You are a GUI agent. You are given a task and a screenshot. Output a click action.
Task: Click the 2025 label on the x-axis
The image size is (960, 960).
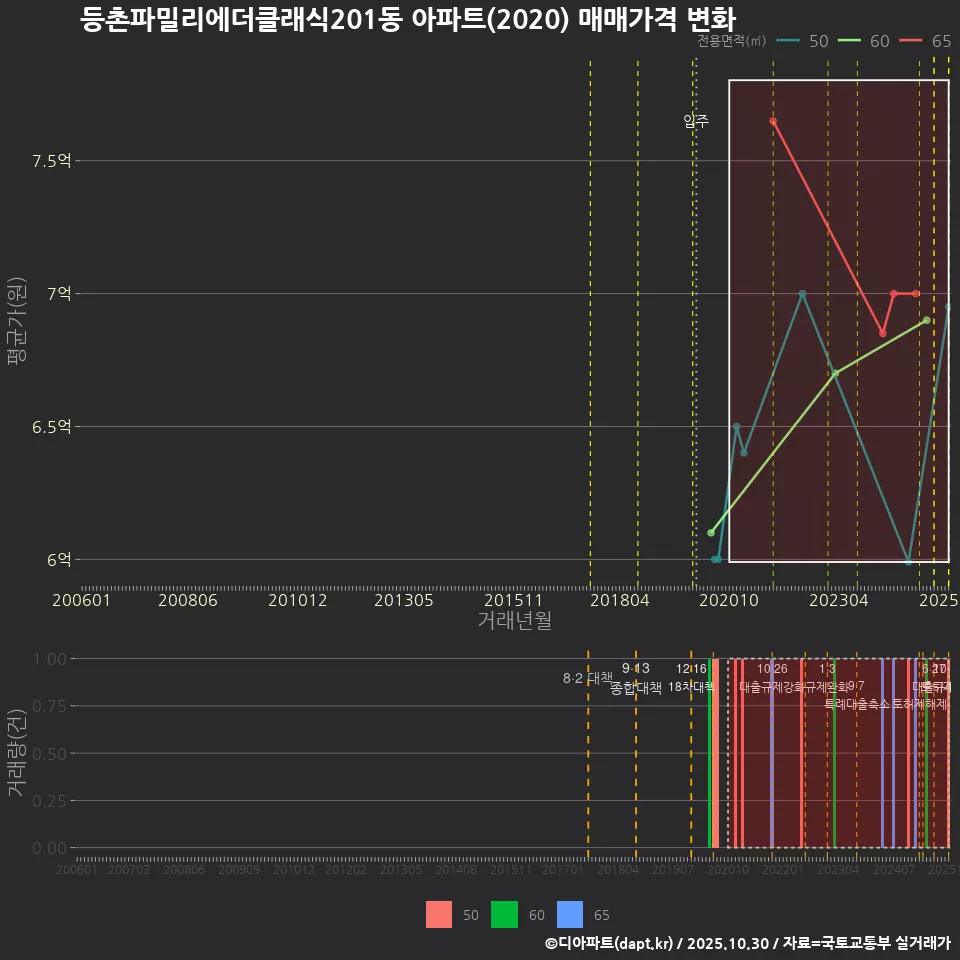coord(939,601)
